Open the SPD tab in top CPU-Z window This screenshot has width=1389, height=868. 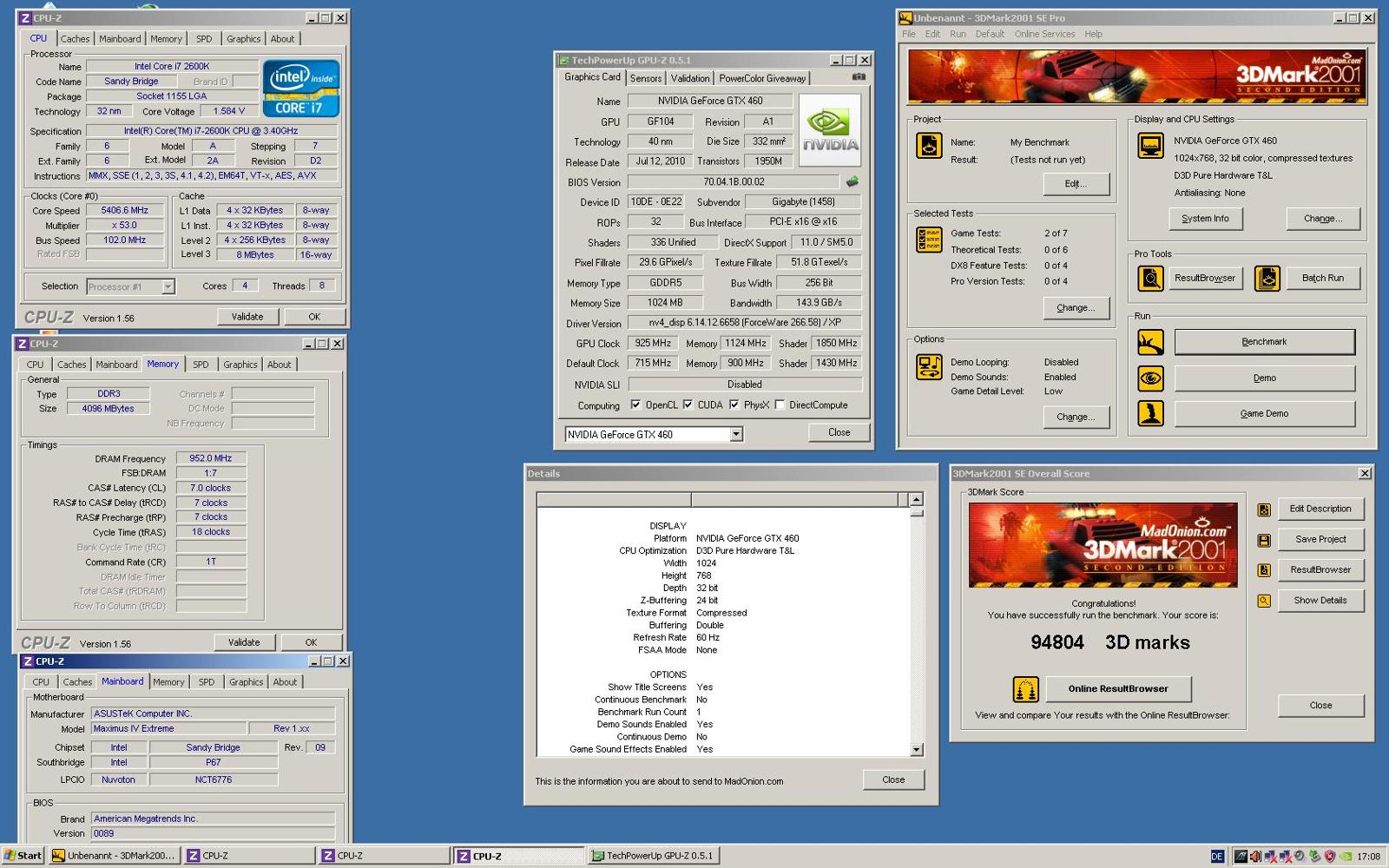point(204,39)
